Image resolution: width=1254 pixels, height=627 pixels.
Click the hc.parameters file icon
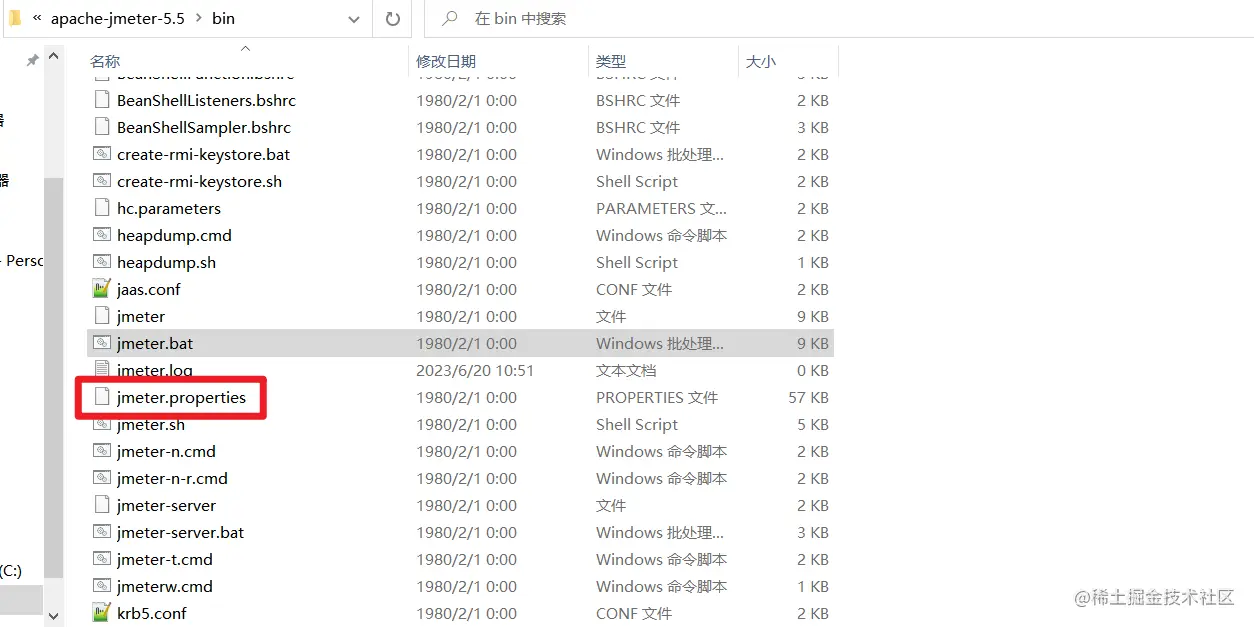coord(100,208)
